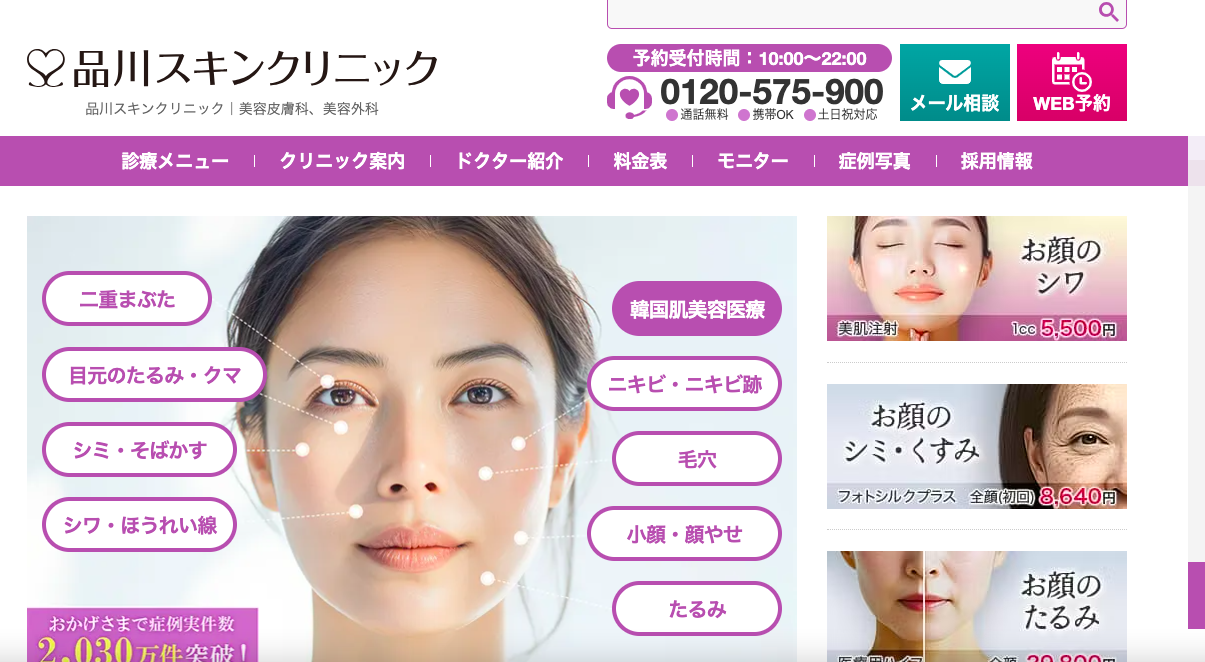Viewport: 1205px width, 662px height.
Task: Open the お顔のシミ・くすみ banner
Action: (x=977, y=446)
